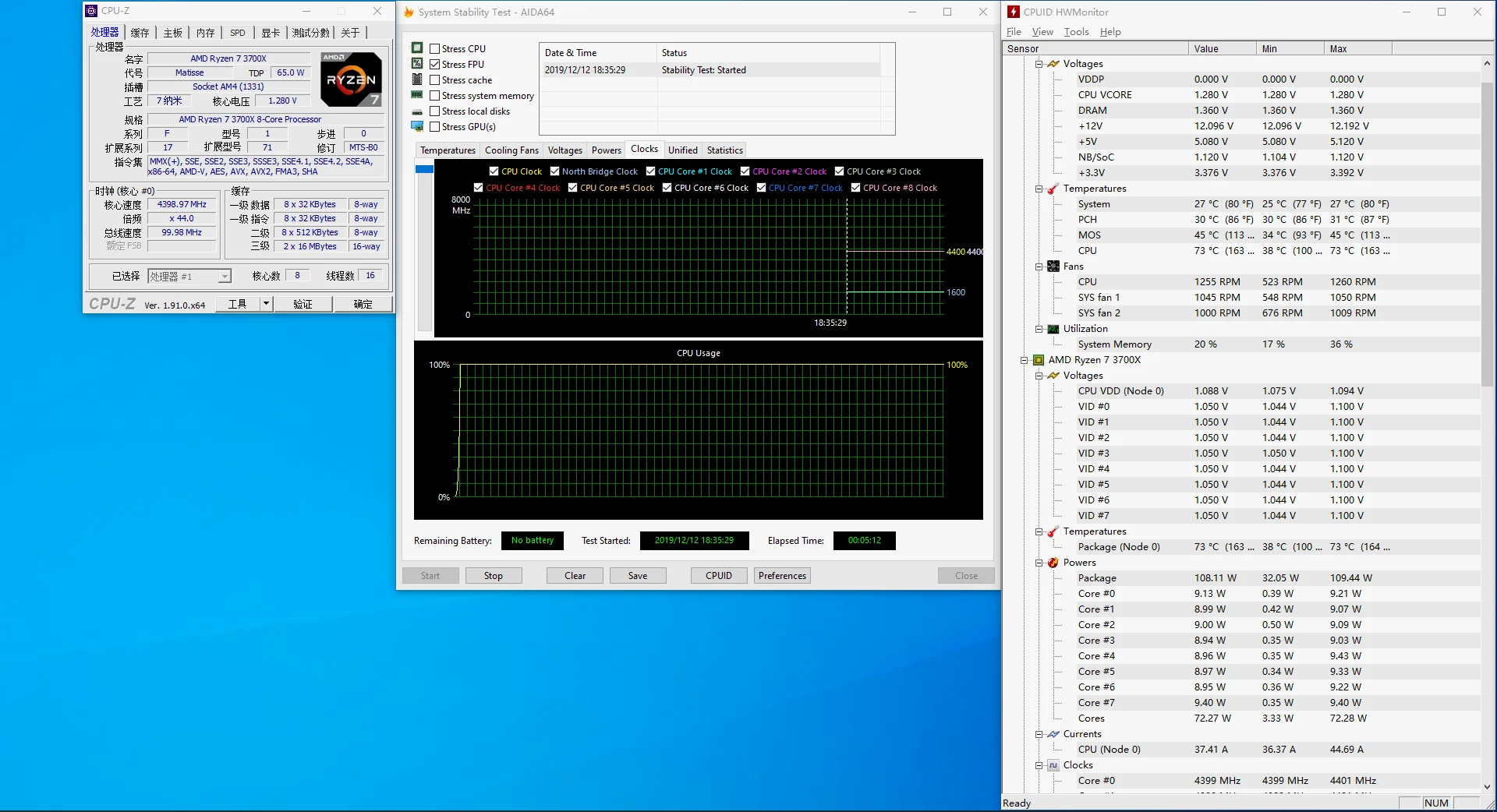This screenshot has width=1497, height=812.
Task: Click the Fans icon in HWMonitor tree
Action: [x=1053, y=267]
